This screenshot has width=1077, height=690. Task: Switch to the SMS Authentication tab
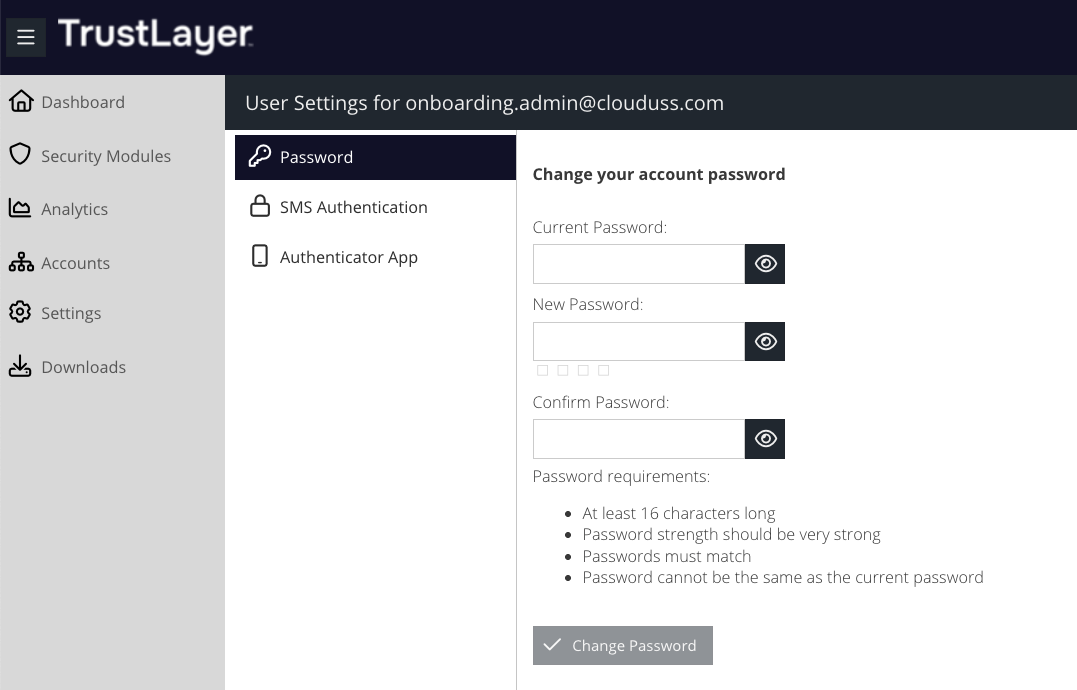(x=375, y=207)
